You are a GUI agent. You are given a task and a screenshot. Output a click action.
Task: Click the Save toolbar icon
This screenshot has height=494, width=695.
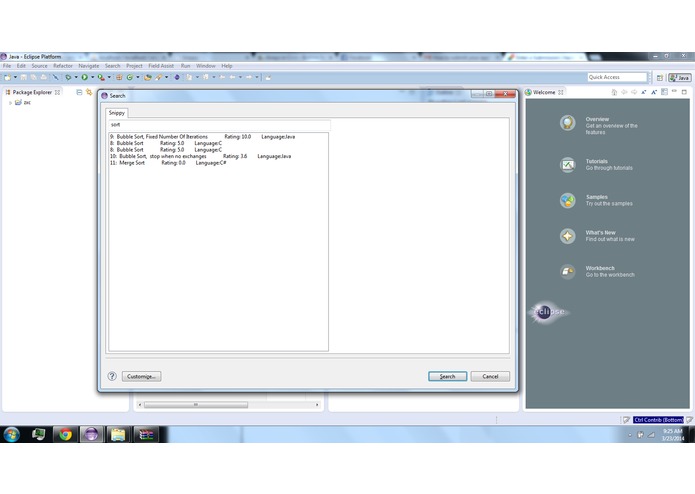click(24, 77)
